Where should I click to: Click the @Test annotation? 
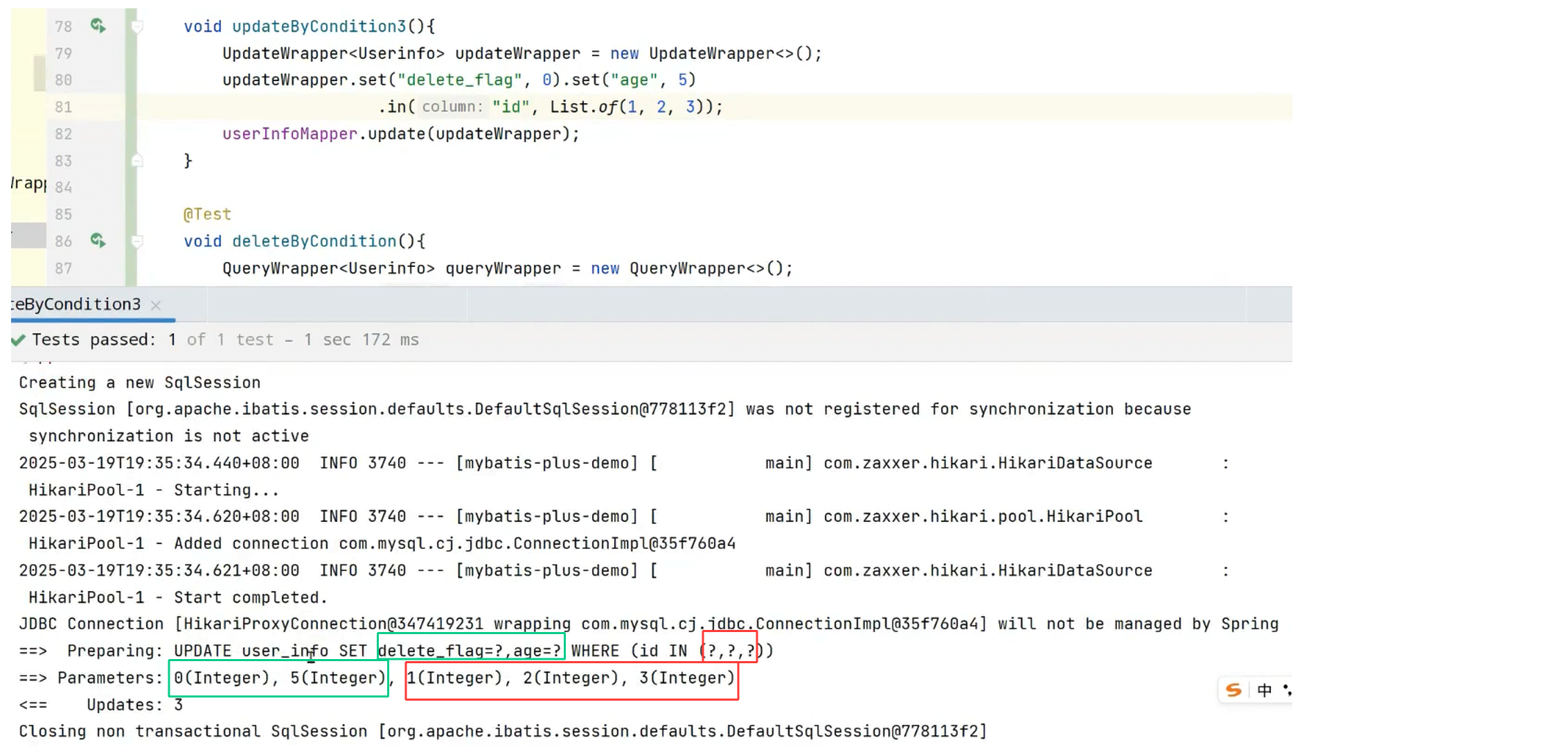[207, 214]
